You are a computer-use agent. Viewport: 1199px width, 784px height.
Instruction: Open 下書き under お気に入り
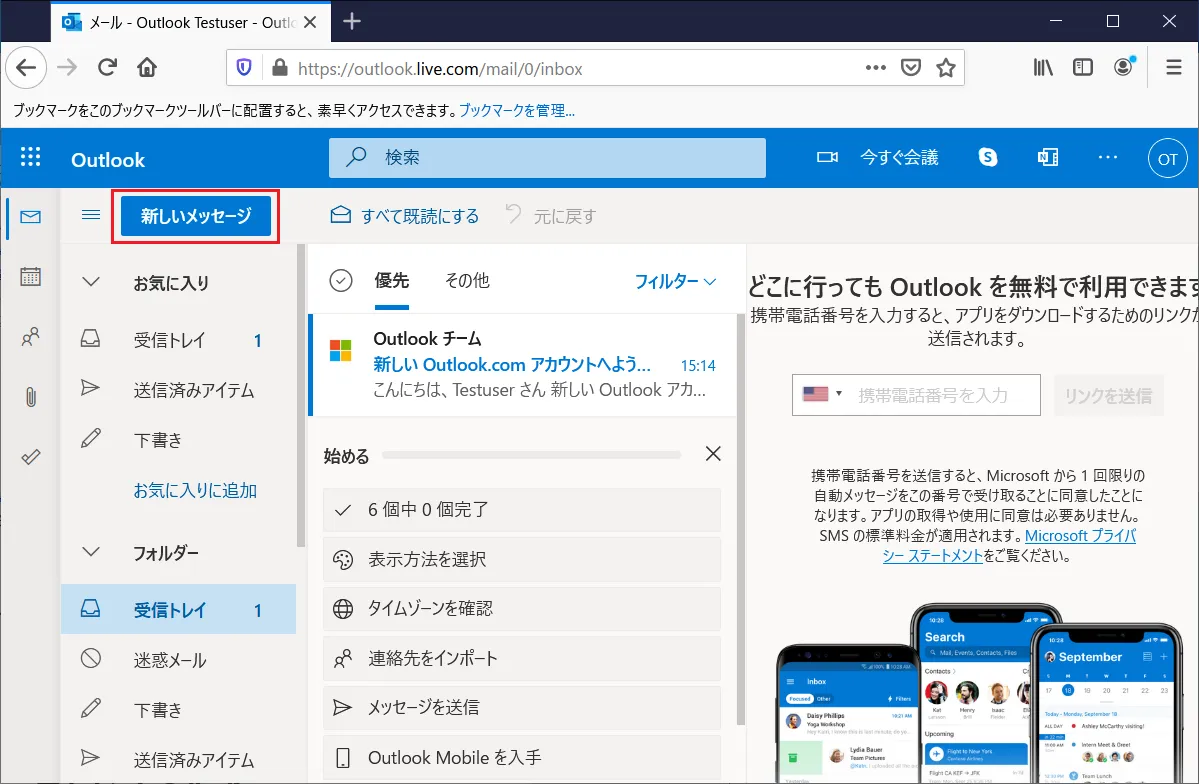178,440
